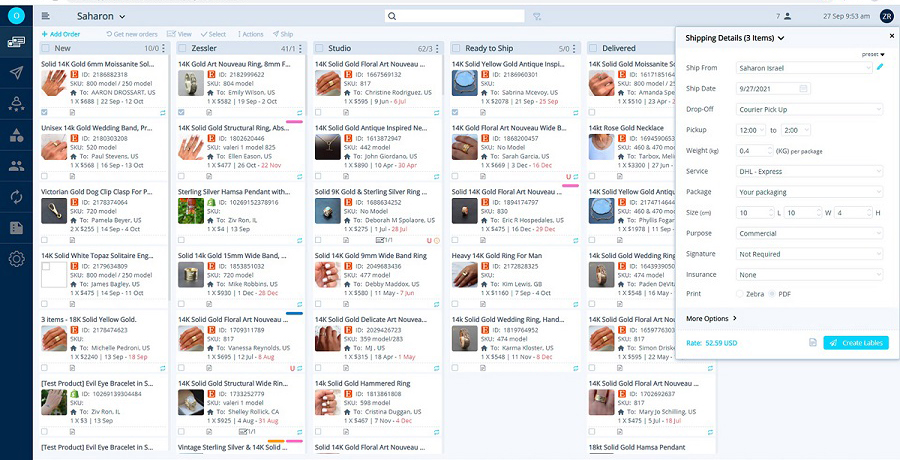Click the paper plane shipping sidebar icon
This screenshot has width=900, height=460.
coord(16,73)
